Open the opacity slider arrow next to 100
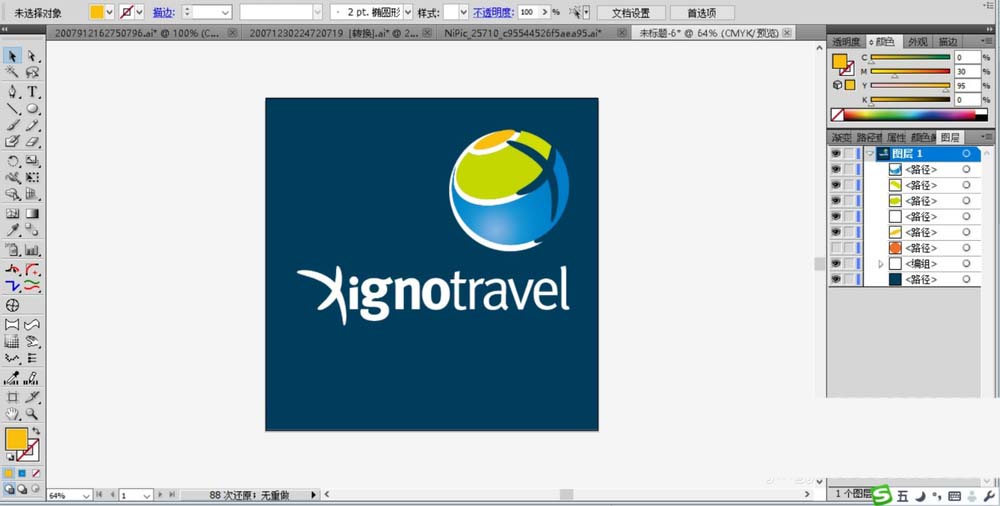 pos(545,12)
